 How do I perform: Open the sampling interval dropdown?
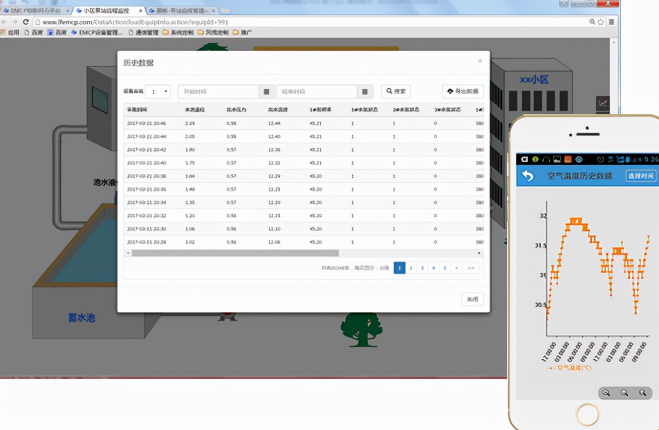coord(159,91)
